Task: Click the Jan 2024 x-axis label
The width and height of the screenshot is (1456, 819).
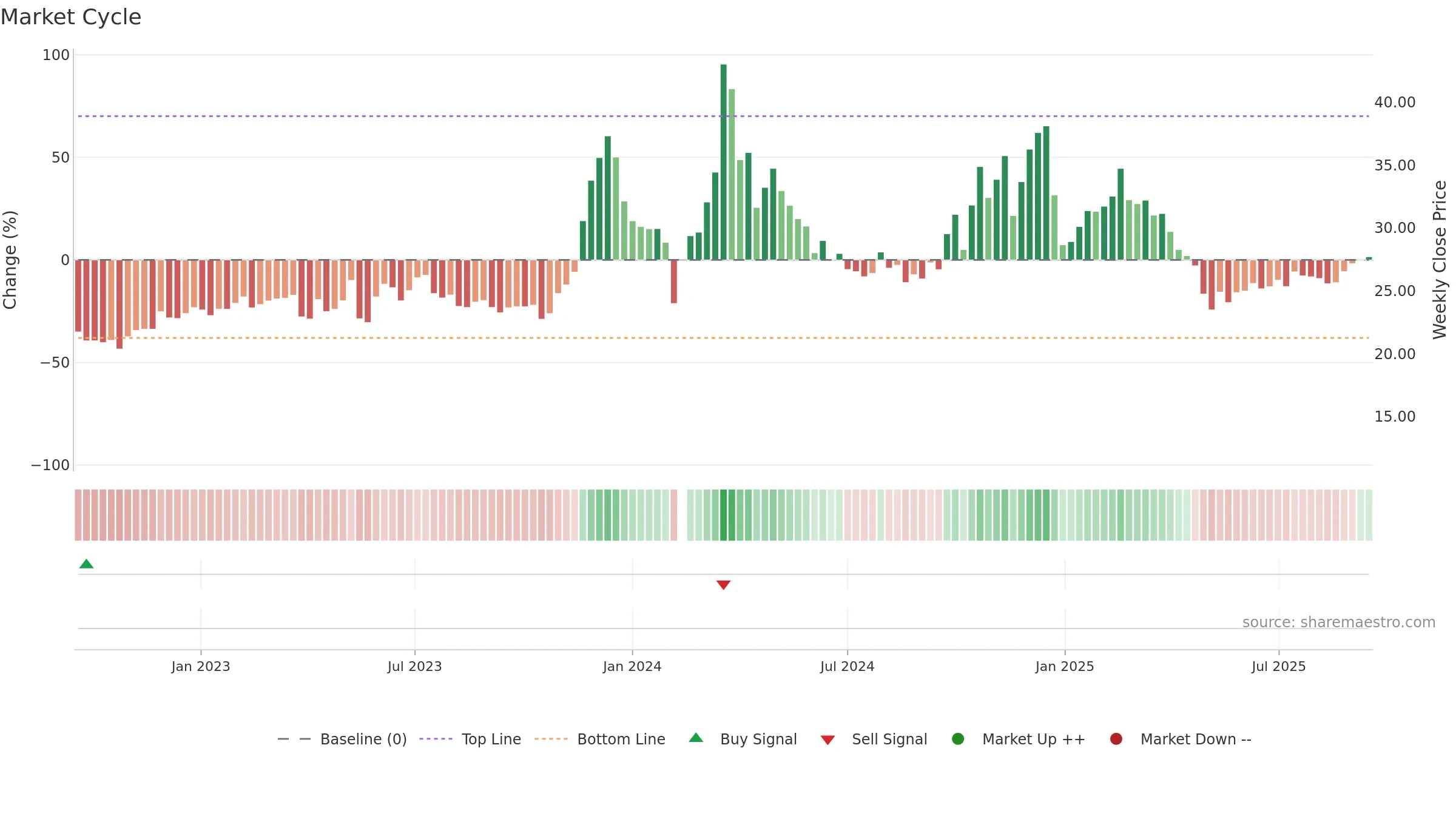Action: tap(632, 666)
